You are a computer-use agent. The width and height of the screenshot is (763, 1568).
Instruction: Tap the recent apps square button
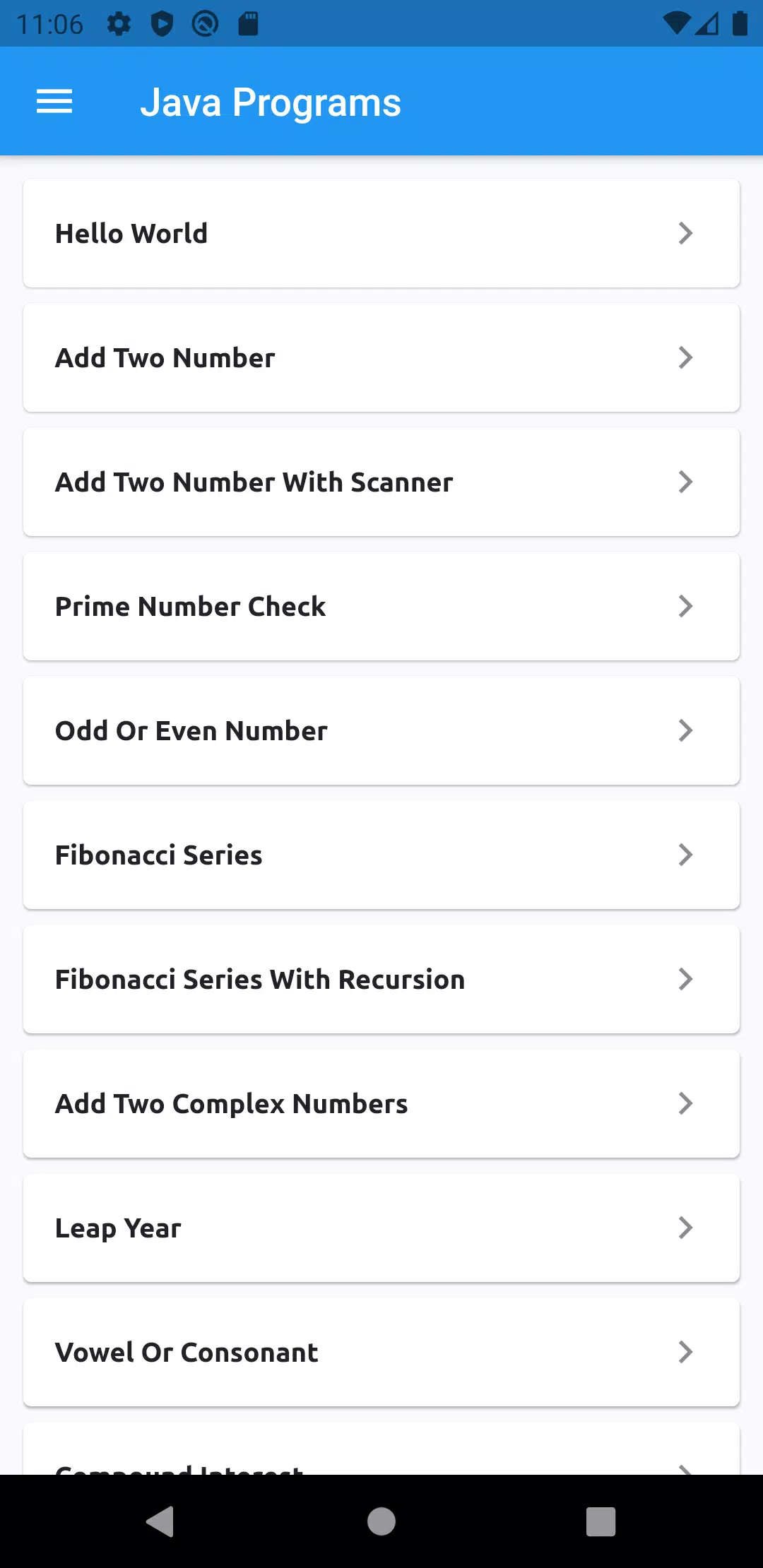[x=601, y=1521]
